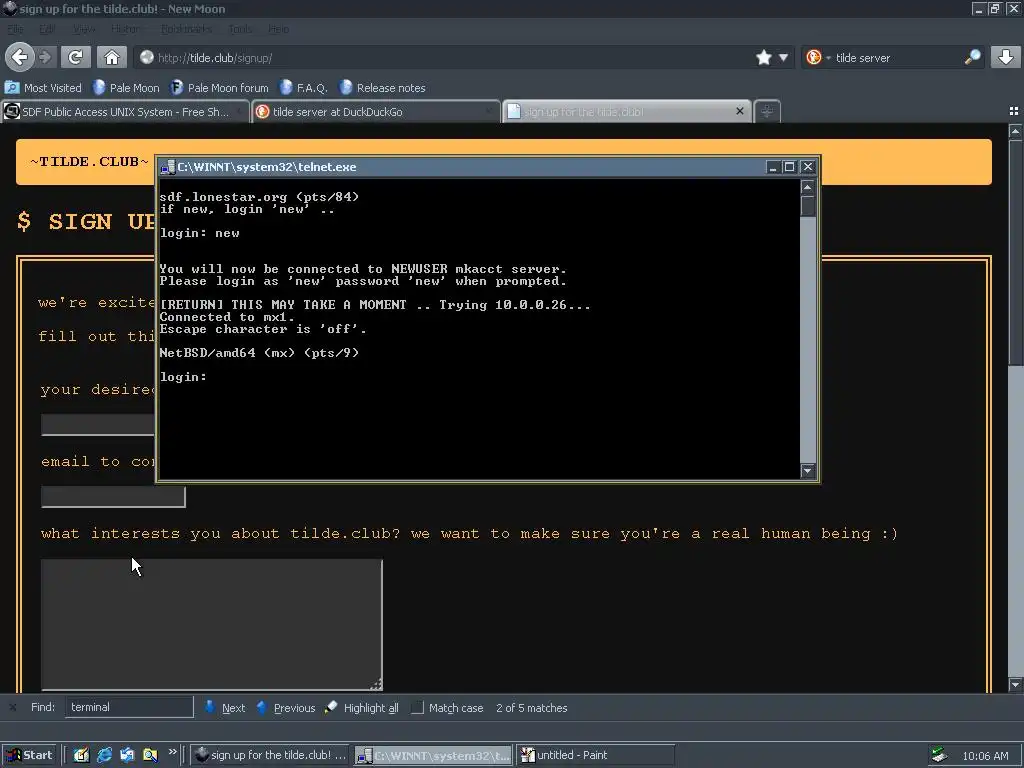Open the Release notes bookmark

pos(383,88)
